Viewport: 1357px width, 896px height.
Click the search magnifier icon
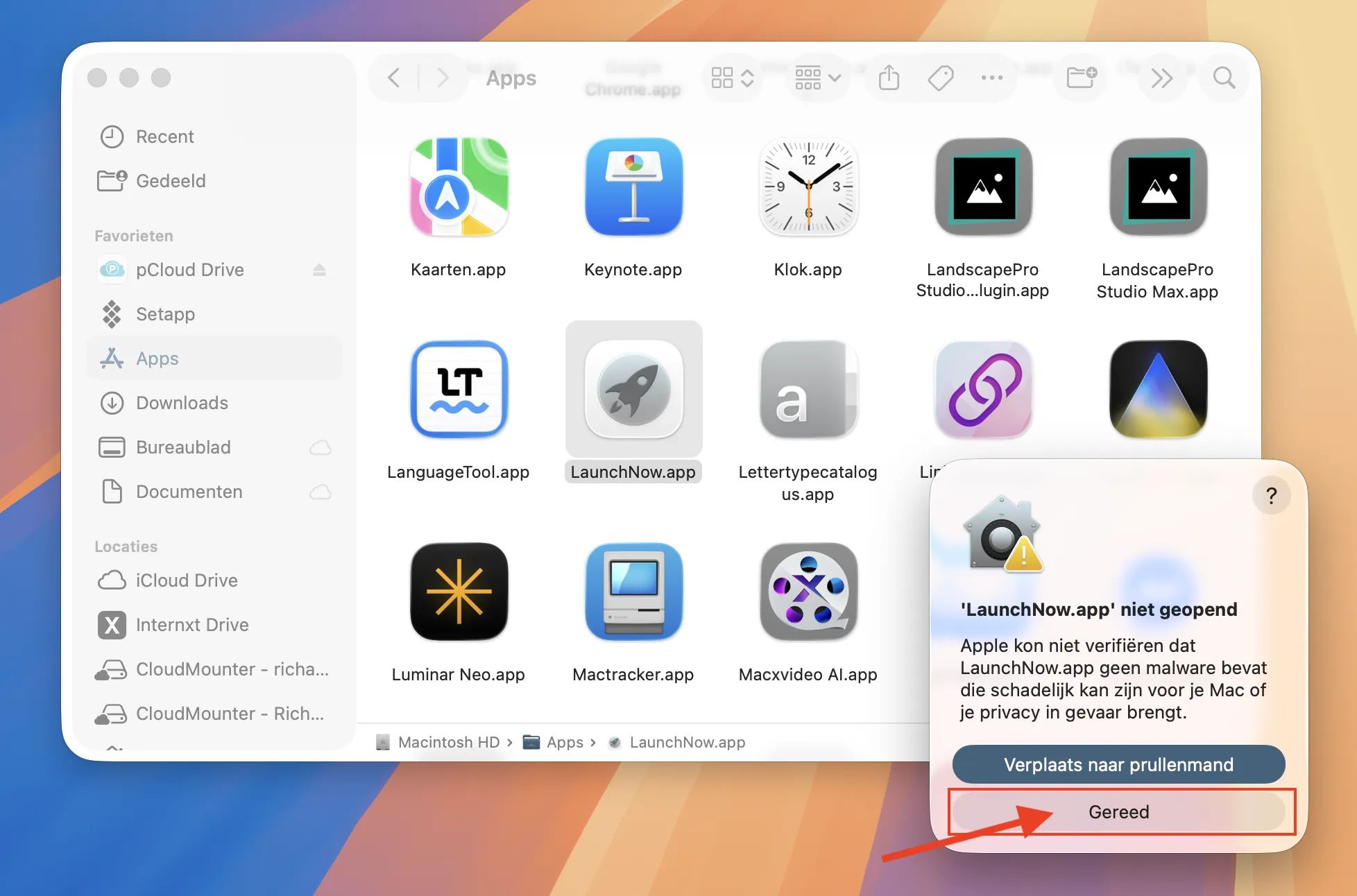1224,78
